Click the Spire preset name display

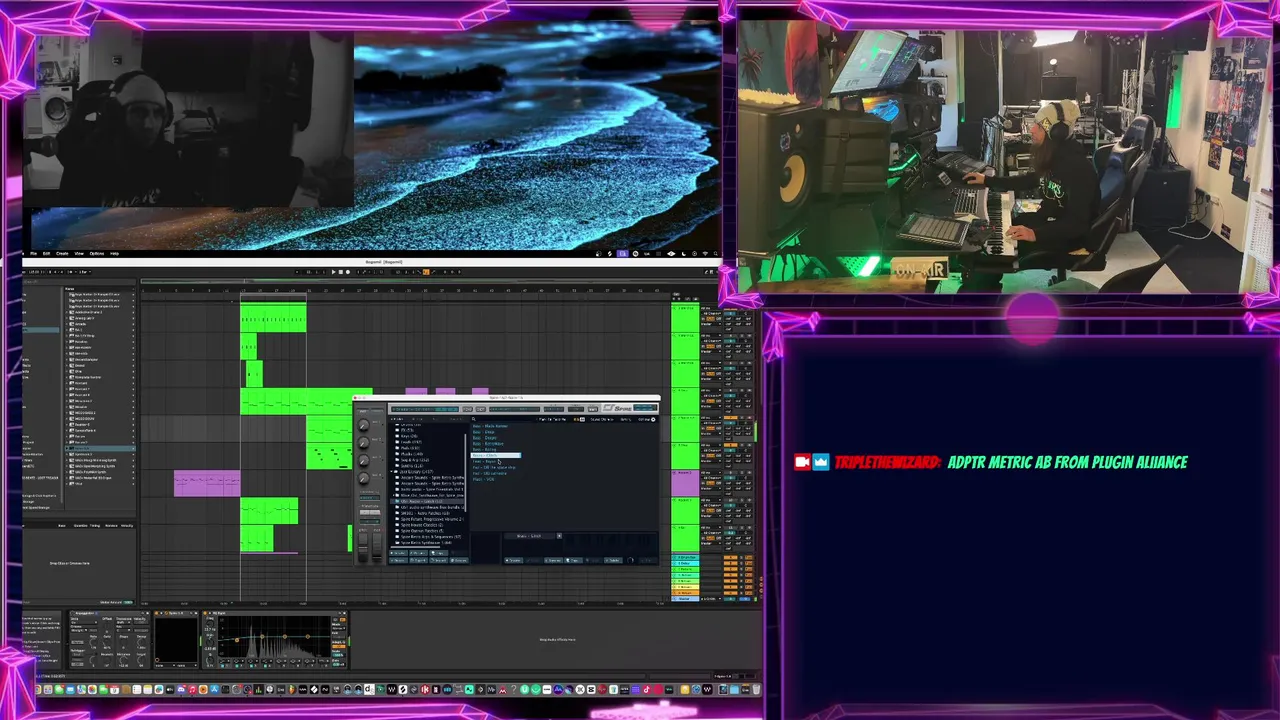(425, 409)
